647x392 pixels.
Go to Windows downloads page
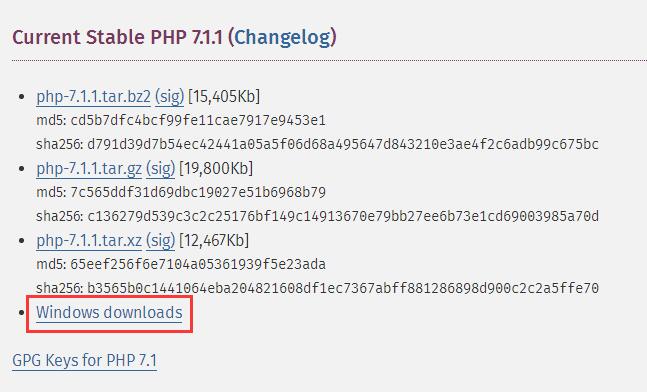point(109,312)
